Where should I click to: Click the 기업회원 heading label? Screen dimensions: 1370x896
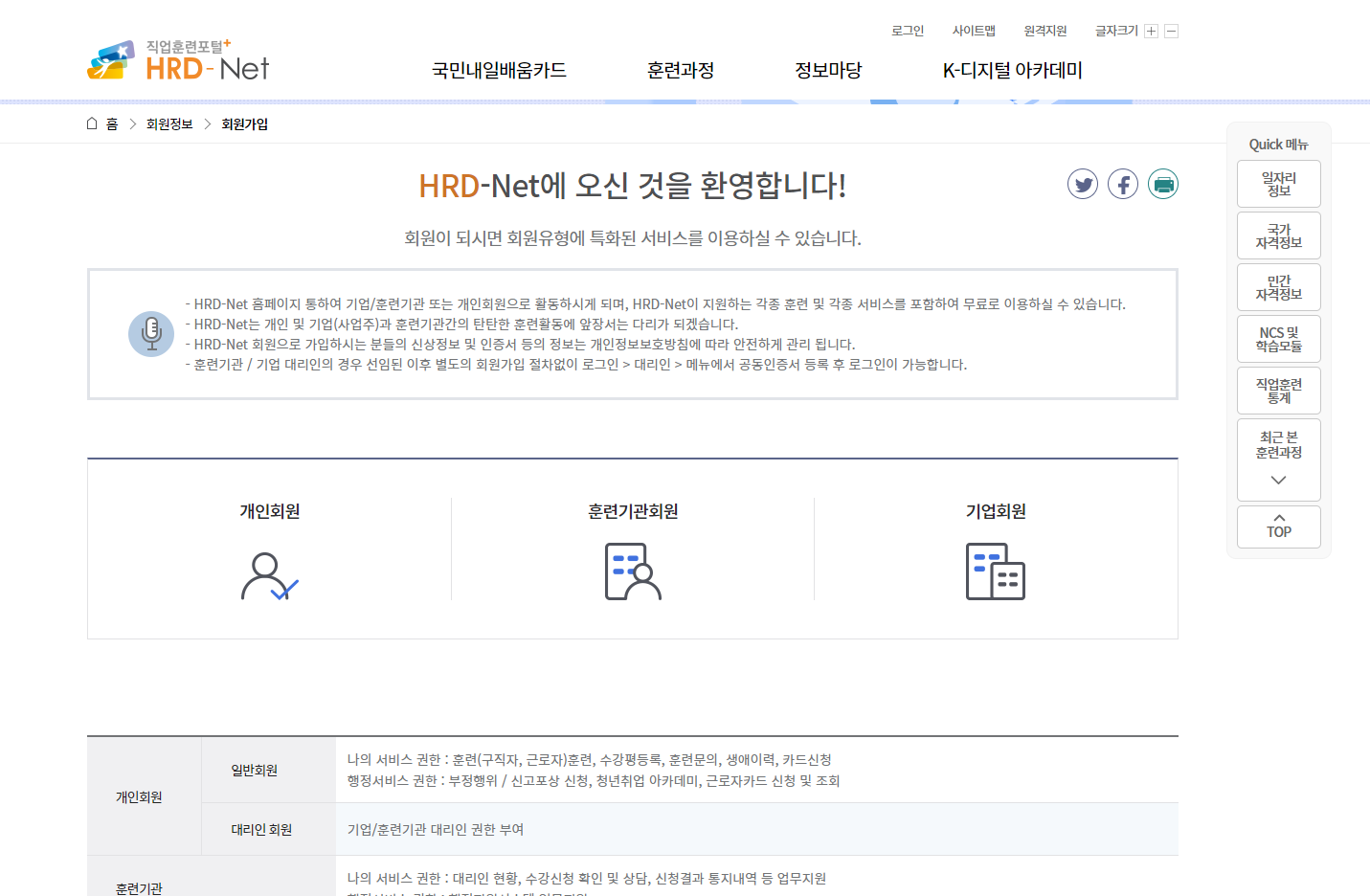click(996, 511)
